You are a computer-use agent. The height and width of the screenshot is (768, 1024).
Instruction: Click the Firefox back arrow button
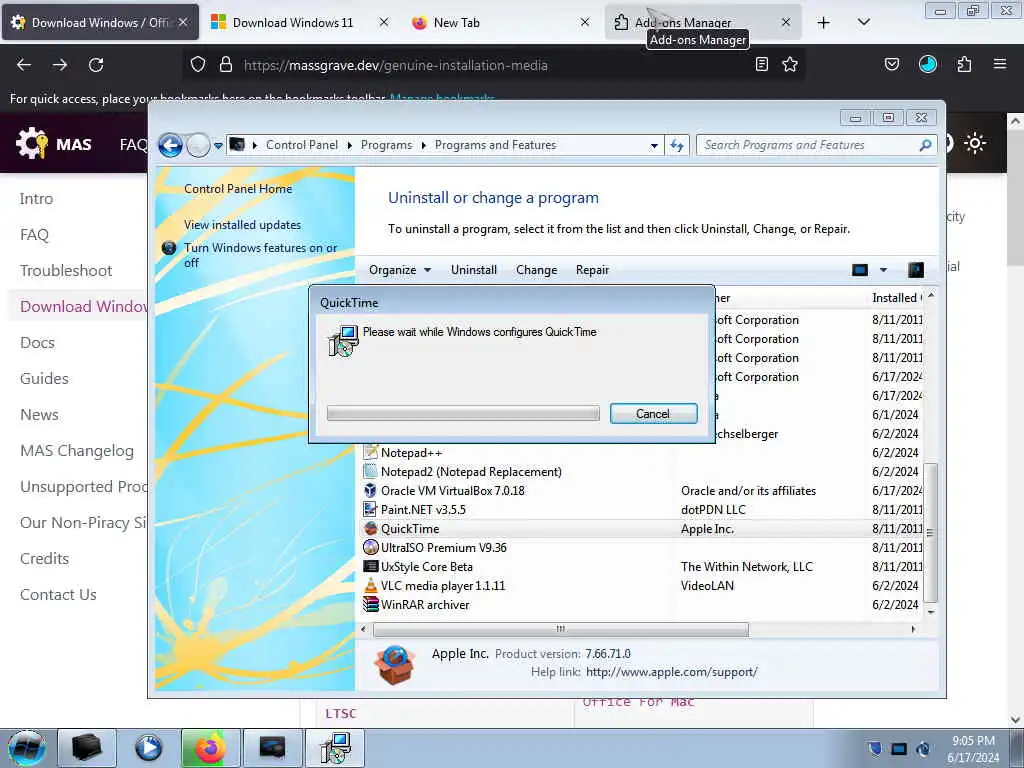click(x=24, y=65)
